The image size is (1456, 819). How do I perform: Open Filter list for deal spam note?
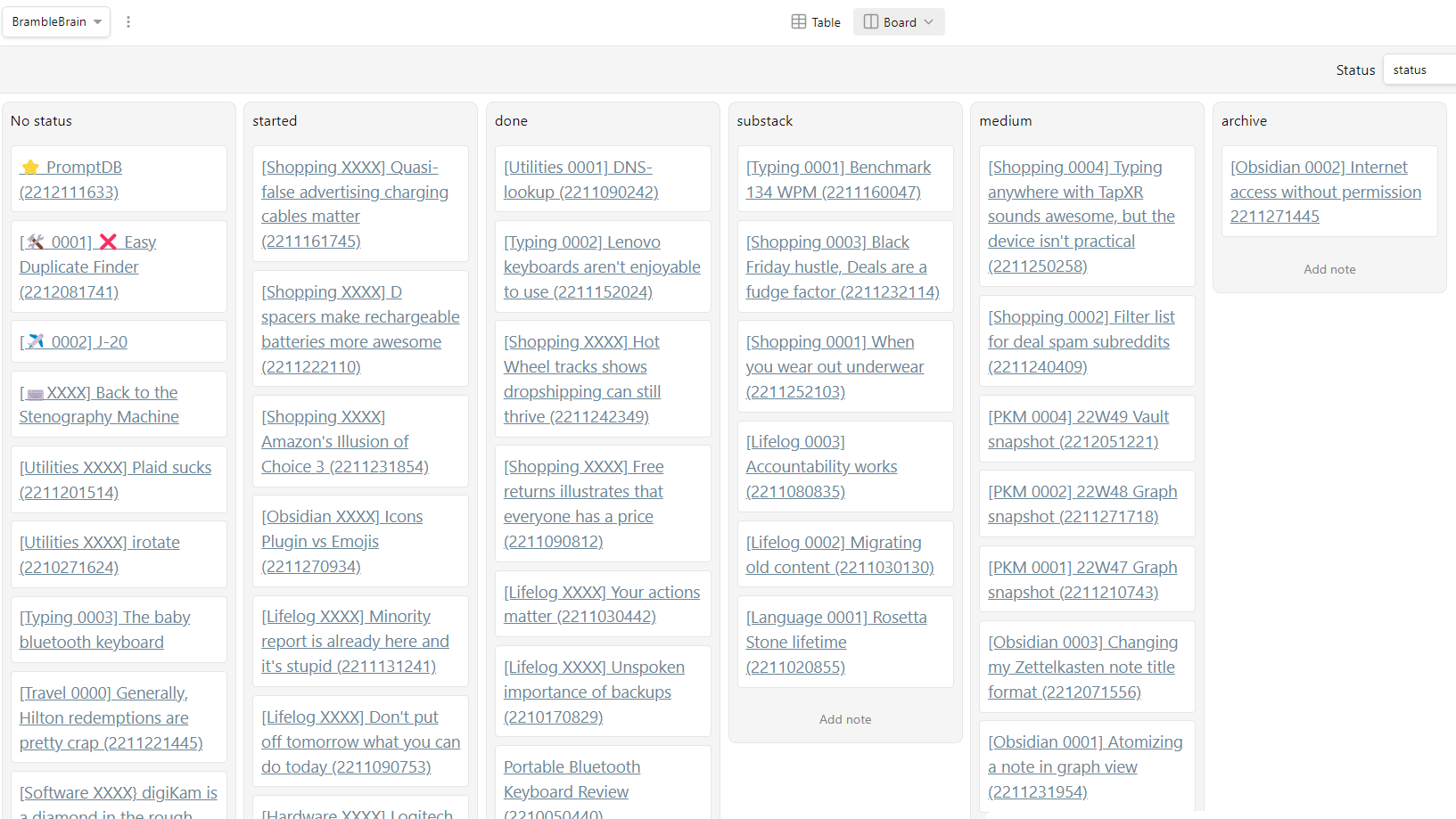tap(1082, 341)
